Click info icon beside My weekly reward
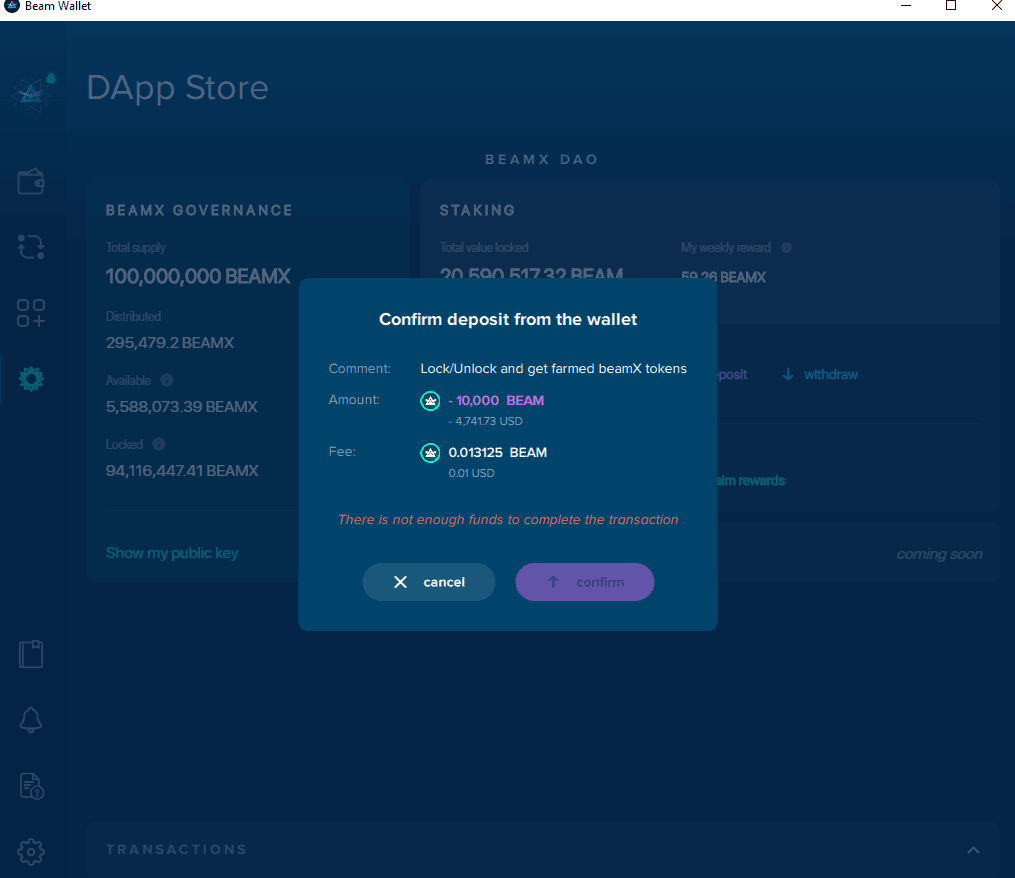Image resolution: width=1015 pixels, height=878 pixels. [x=786, y=247]
